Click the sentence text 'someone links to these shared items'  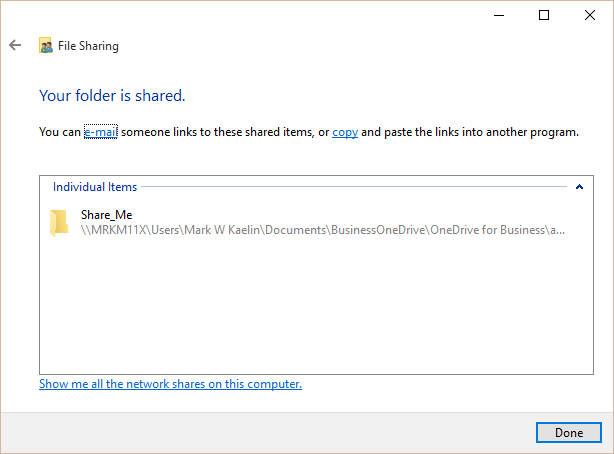[x=217, y=132]
